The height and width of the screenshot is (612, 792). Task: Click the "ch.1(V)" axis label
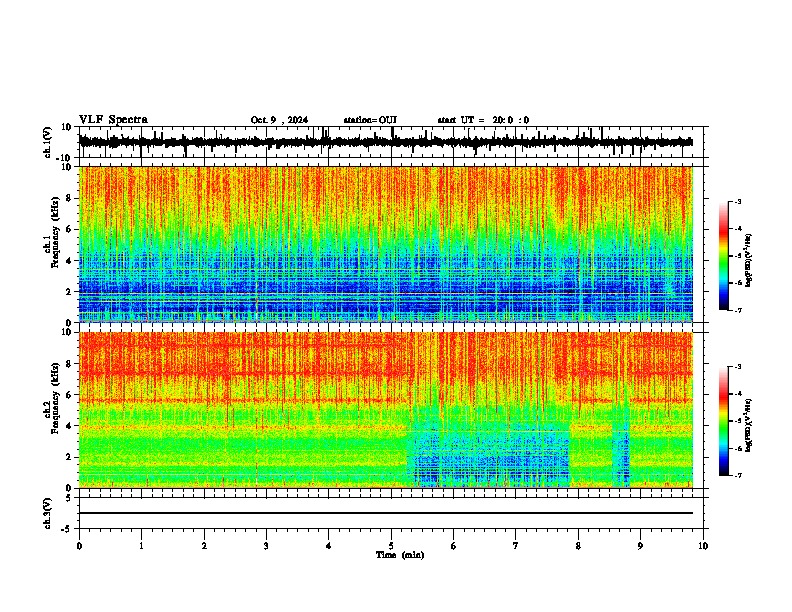(x=48, y=142)
